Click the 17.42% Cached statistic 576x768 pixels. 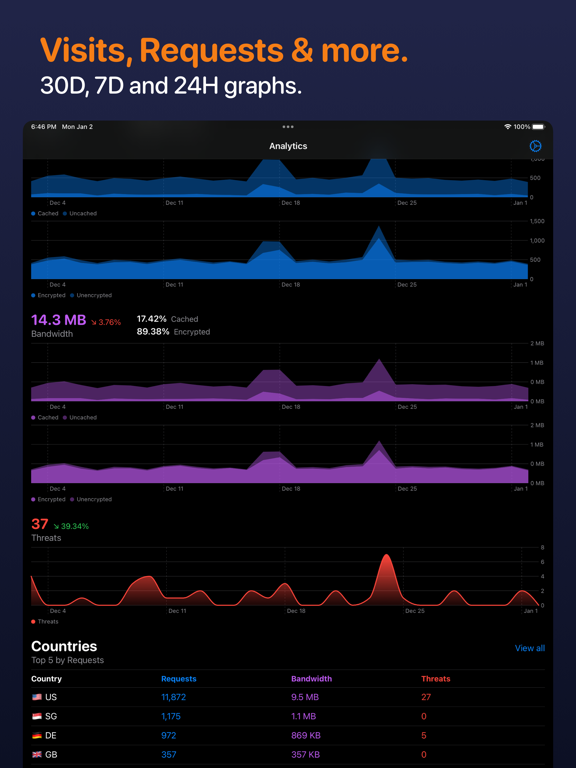168,319
